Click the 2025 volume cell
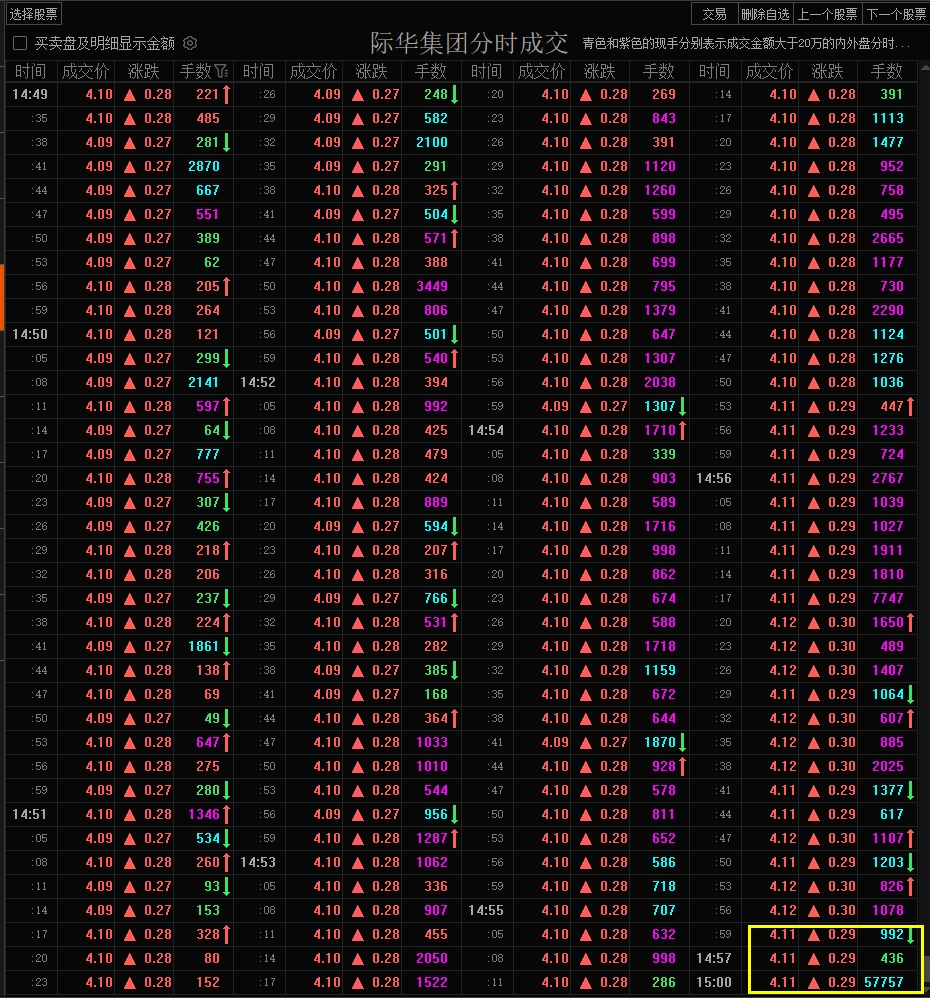The width and height of the screenshot is (930, 998). [x=887, y=766]
